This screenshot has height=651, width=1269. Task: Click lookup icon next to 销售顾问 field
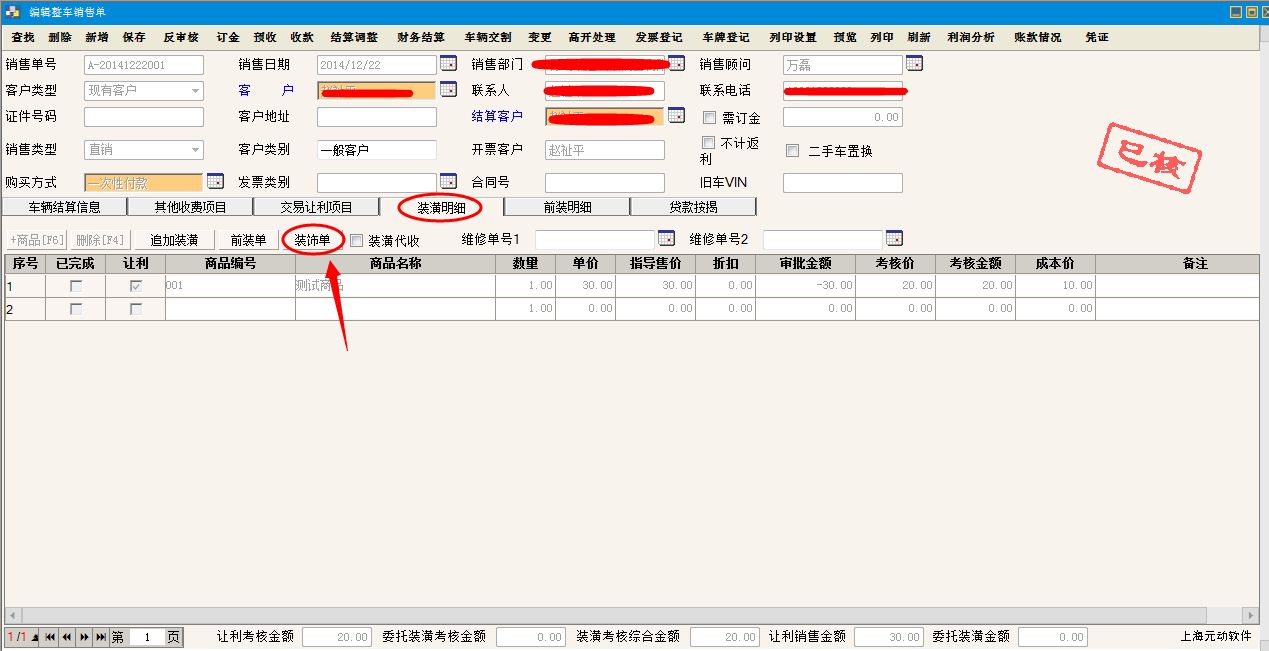(x=914, y=64)
